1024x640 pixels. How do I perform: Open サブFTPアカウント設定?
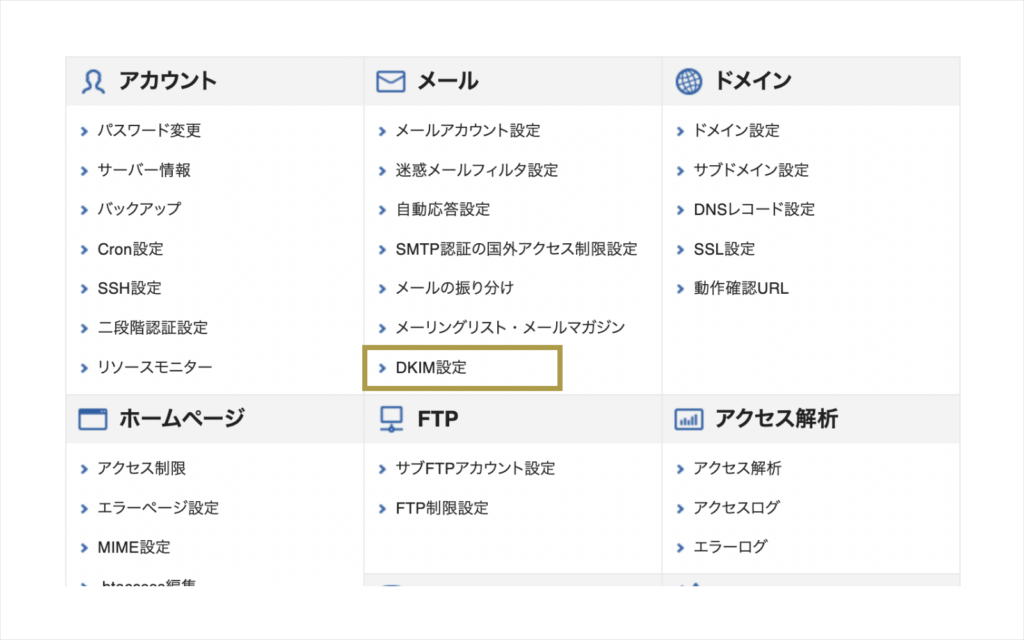[x=475, y=469]
